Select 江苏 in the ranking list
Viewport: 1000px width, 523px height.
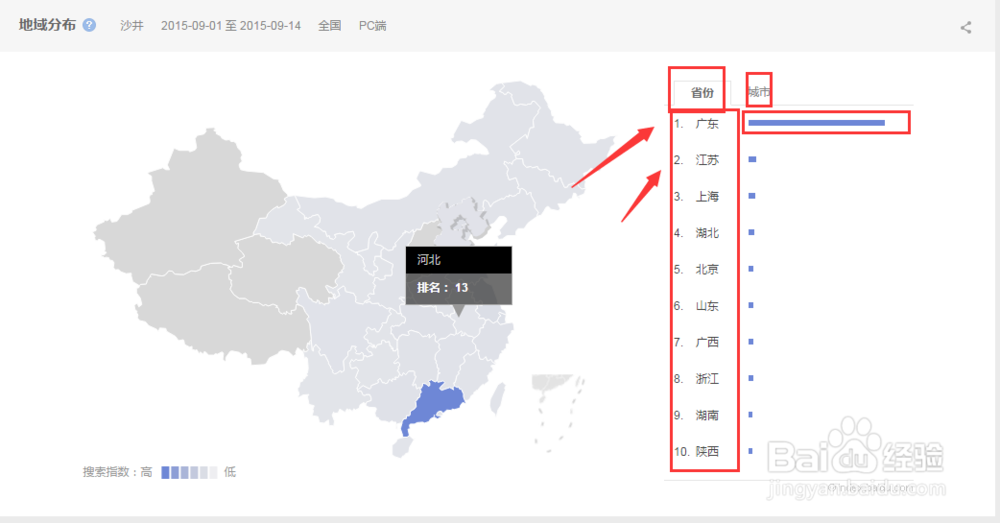click(707, 160)
